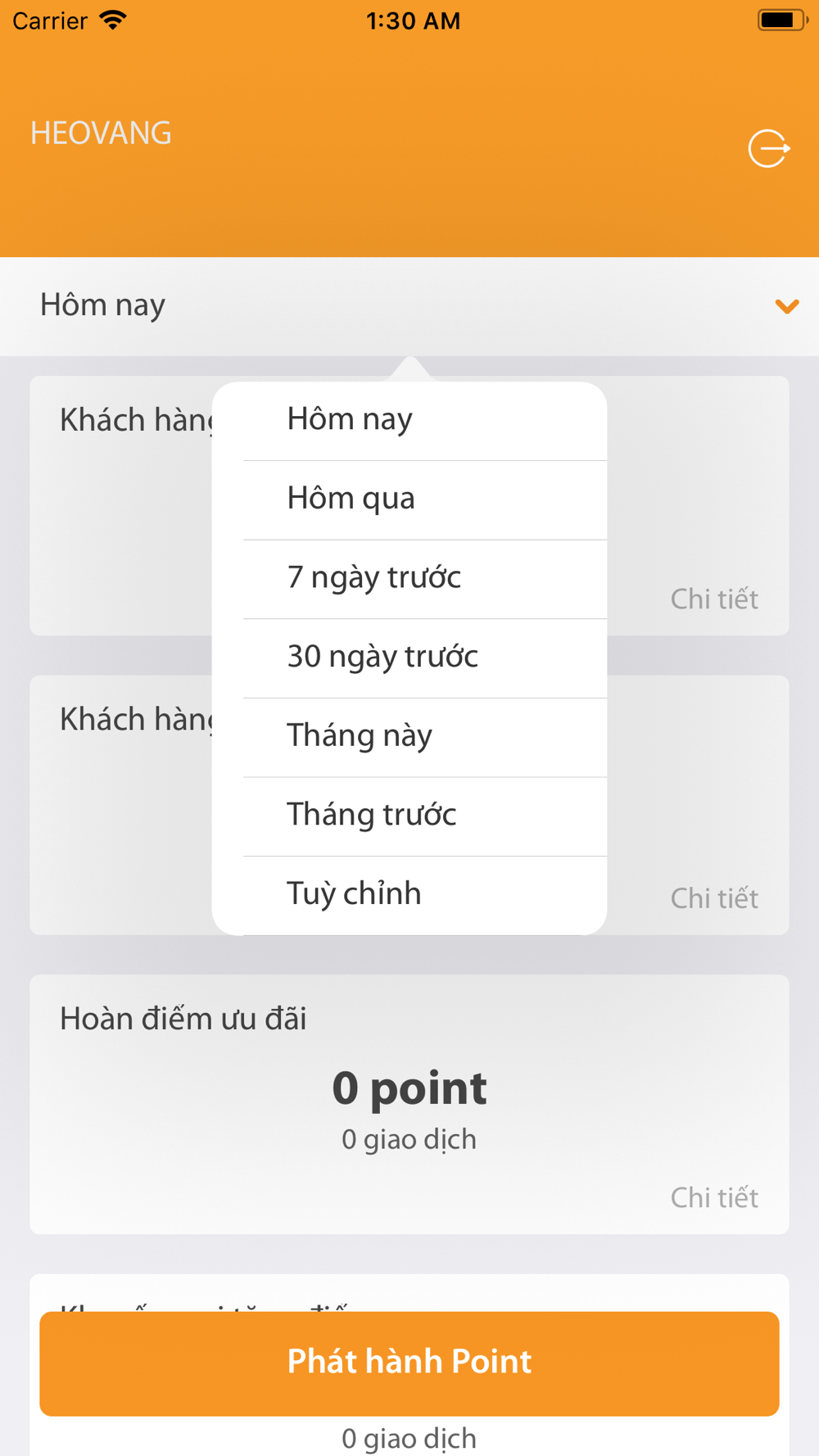This screenshot has height=1456, width=819.
Task: Tap the "Hôm nay" date filter bar
Action: click(x=409, y=306)
